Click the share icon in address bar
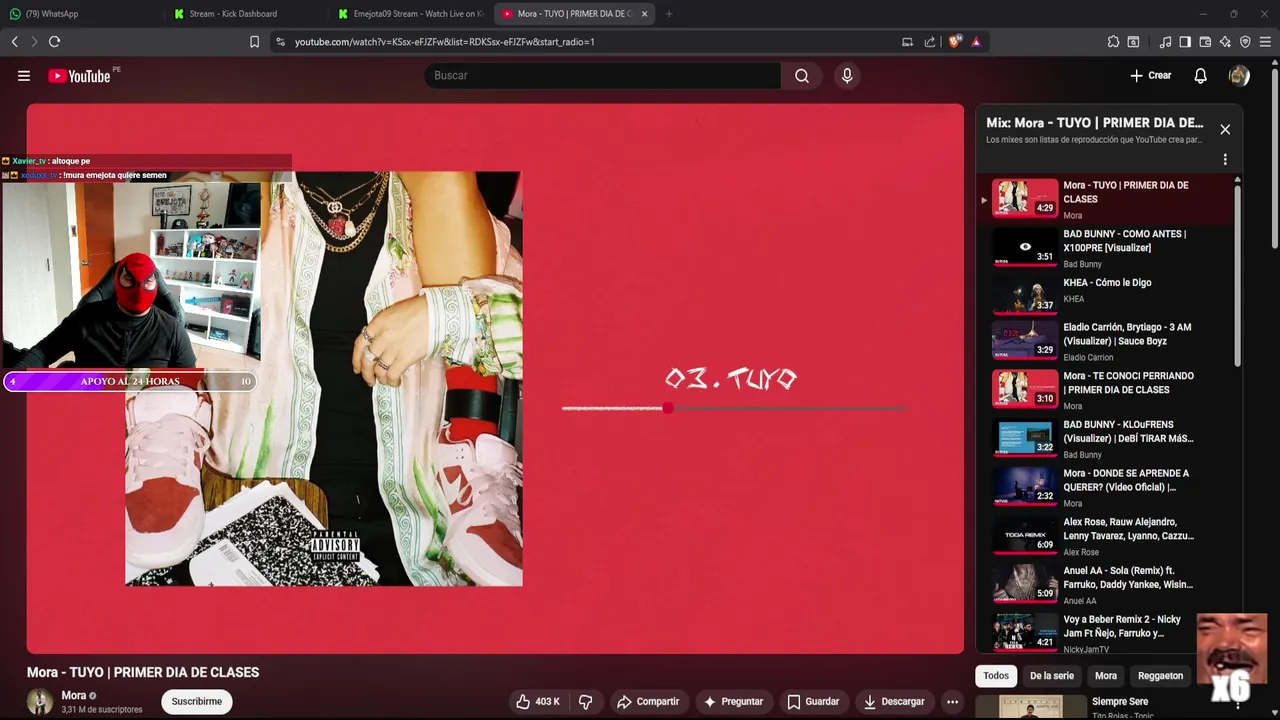The height and width of the screenshot is (720, 1280). coord(930,42)
